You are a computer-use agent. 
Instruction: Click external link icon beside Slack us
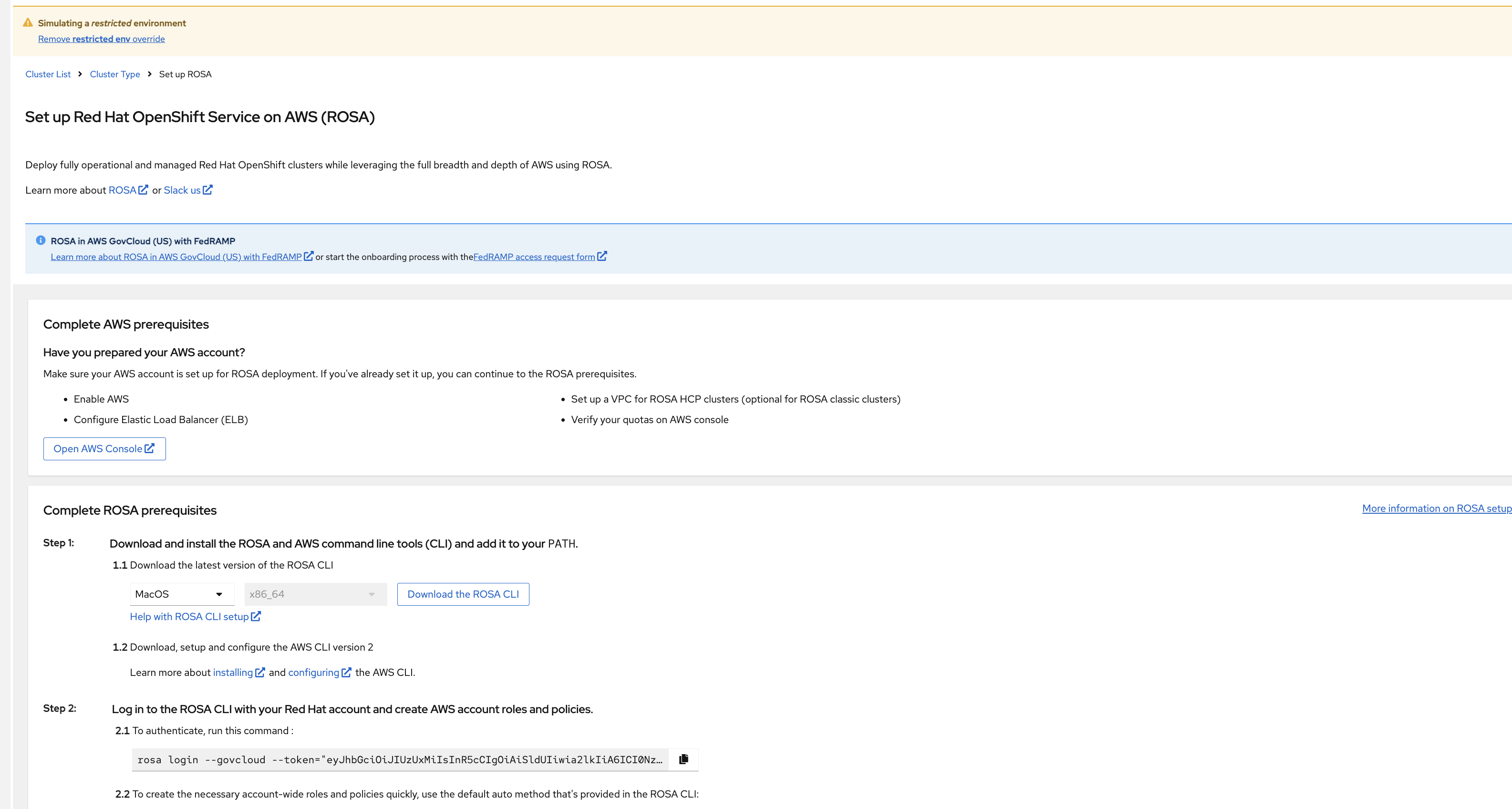click(208, 190)
